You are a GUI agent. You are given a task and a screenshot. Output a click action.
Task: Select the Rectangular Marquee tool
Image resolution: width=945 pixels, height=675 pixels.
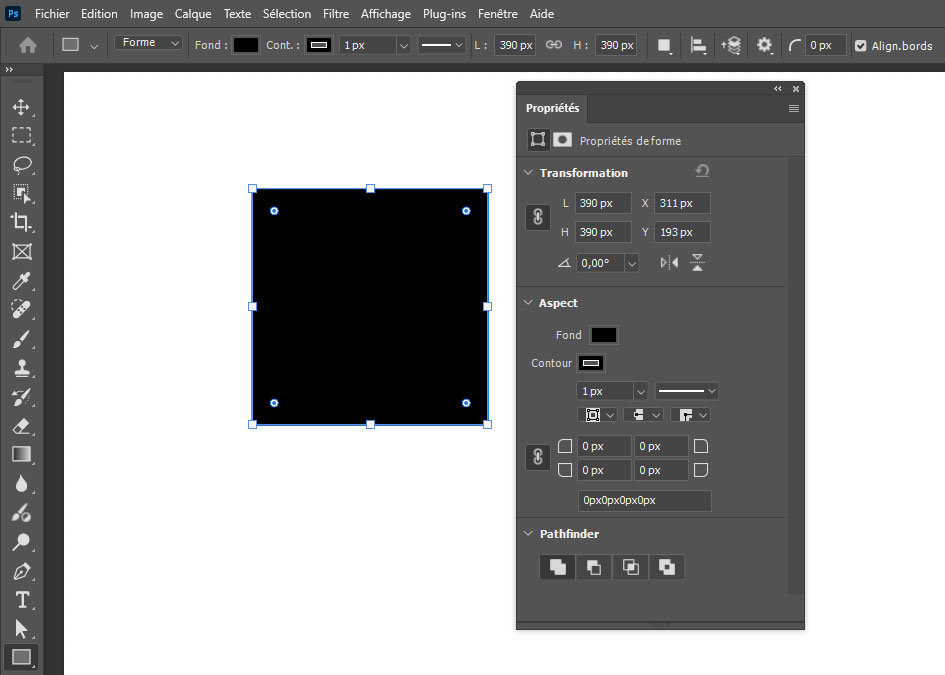pos(21,136)
